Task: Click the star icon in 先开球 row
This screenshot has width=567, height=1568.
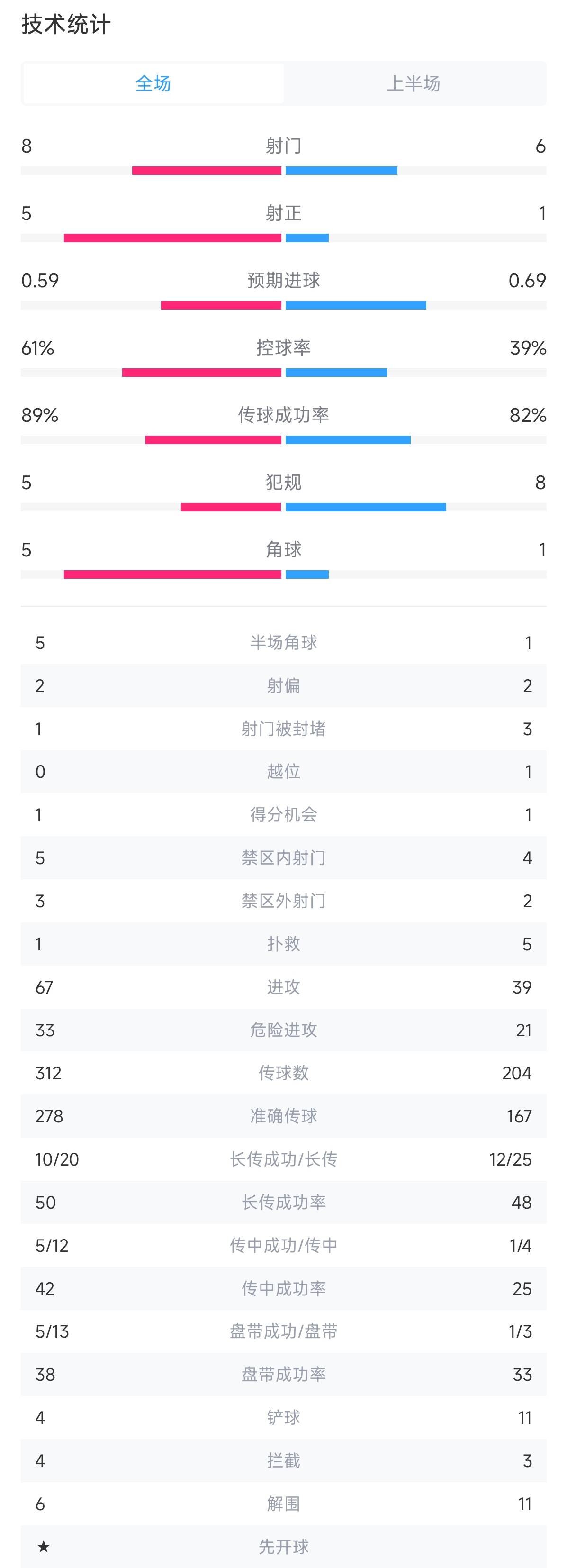Action: click(43, 1546)
